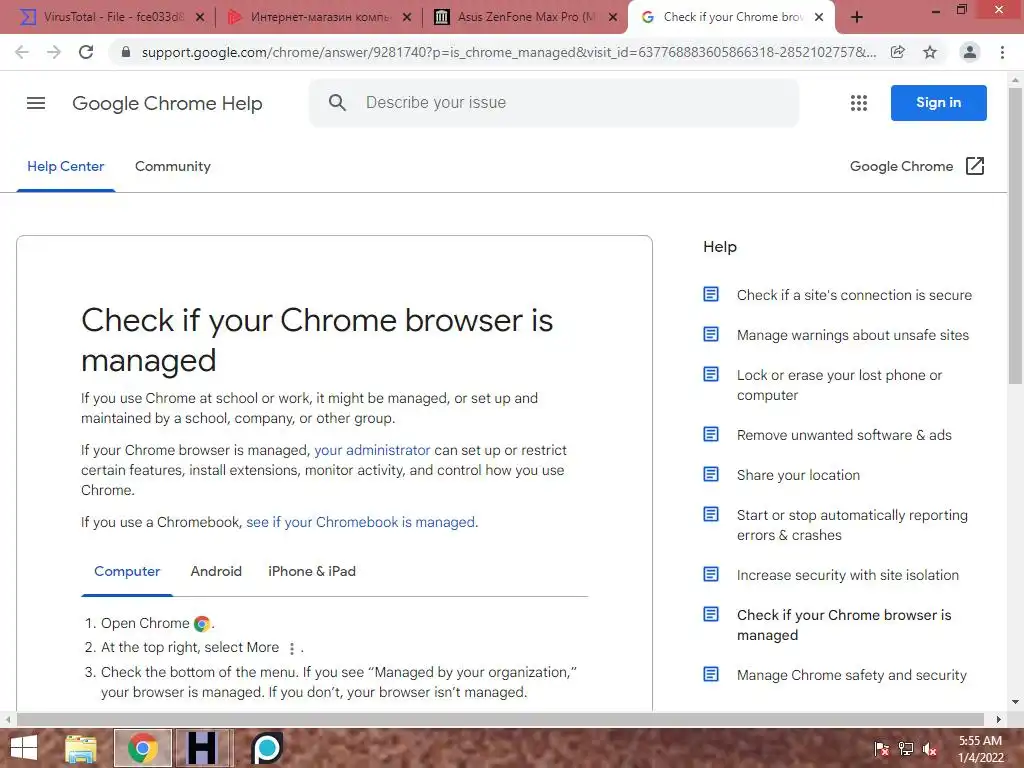Select the Computer instructions tab
Image resolution: width=1024 pixels, height=768 pixels.
pyautogui.click(x=127, y=571)
